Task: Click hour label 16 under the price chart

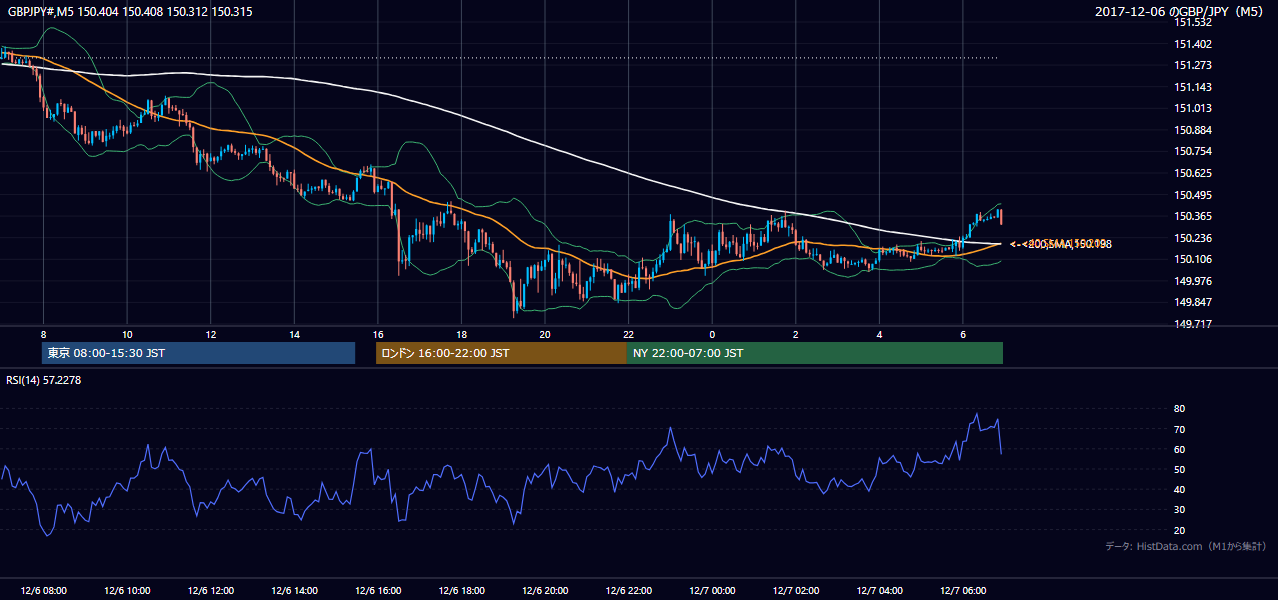Action: coord(378,334)
